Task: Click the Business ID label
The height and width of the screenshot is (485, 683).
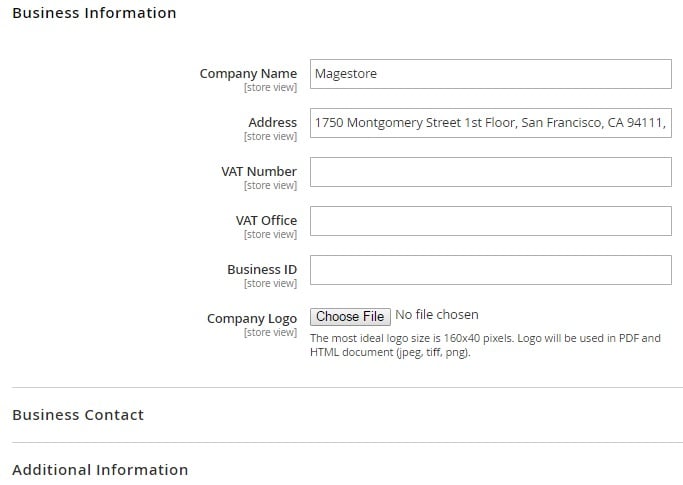Action: coord(262,269)
